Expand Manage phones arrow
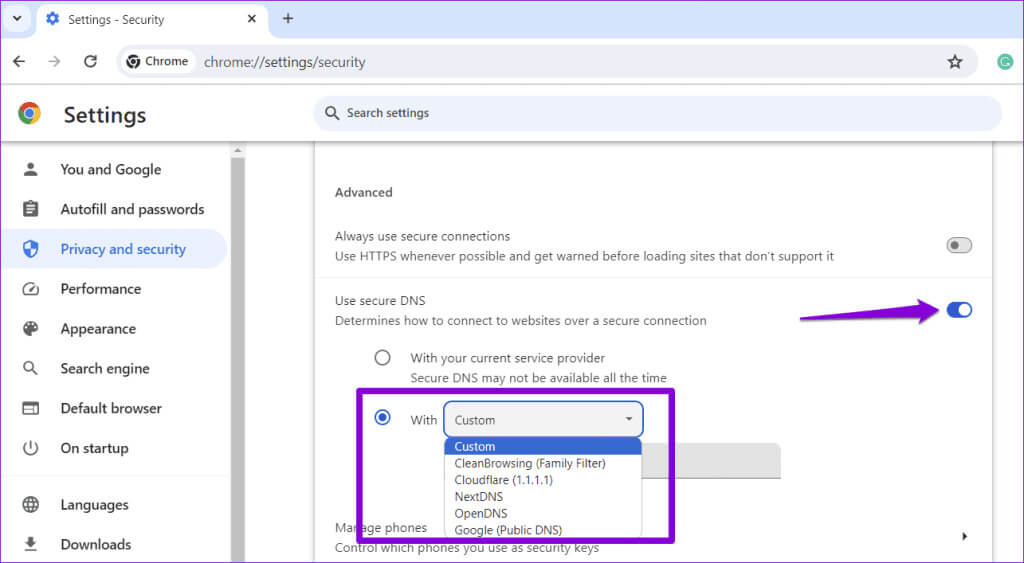 pos(964,537)
